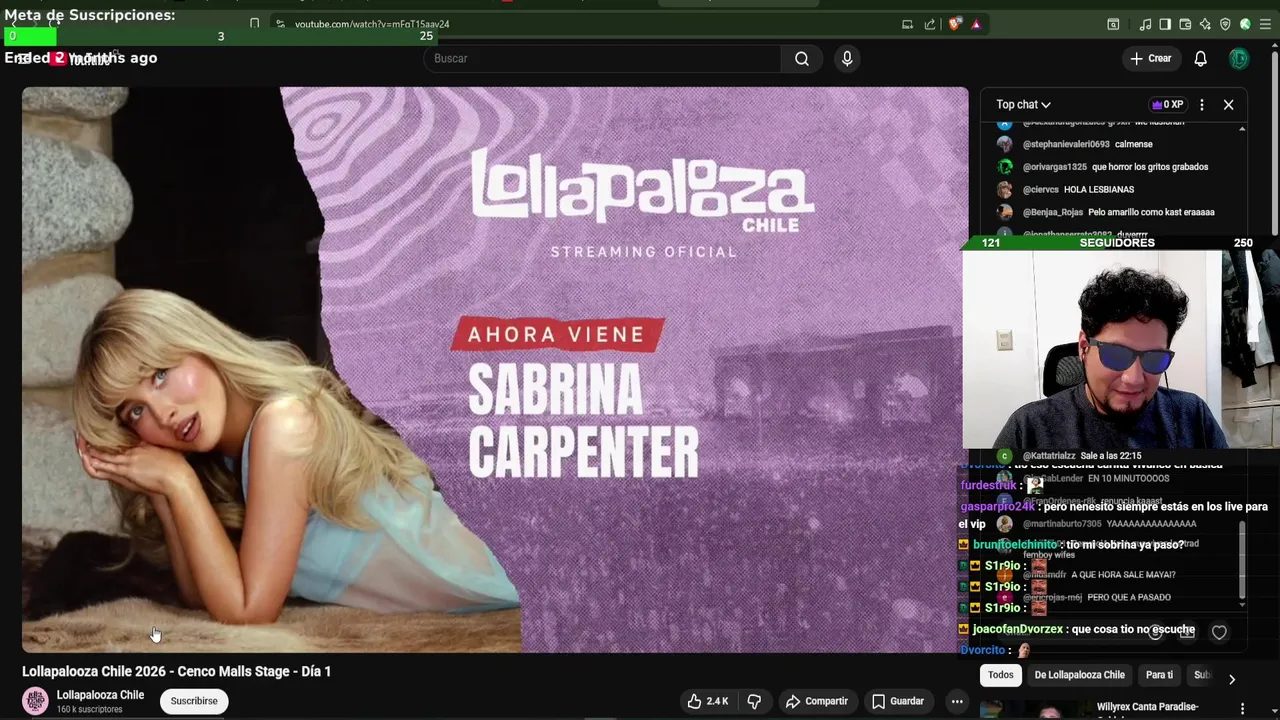Viewport: 1280px width, 720px height.
Task: Click the Sabrina Carpenter video player
Action: click(x=495, y=370)
